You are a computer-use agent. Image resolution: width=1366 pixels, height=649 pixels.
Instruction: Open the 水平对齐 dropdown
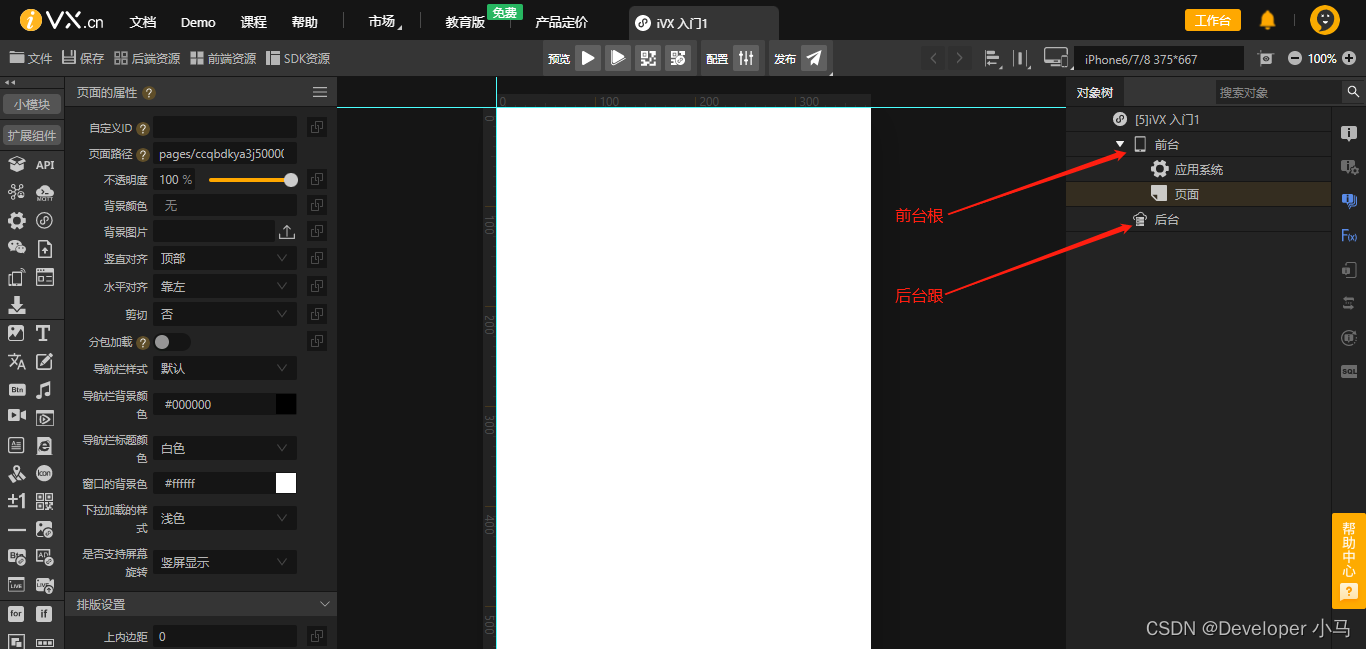coord(225,286)
